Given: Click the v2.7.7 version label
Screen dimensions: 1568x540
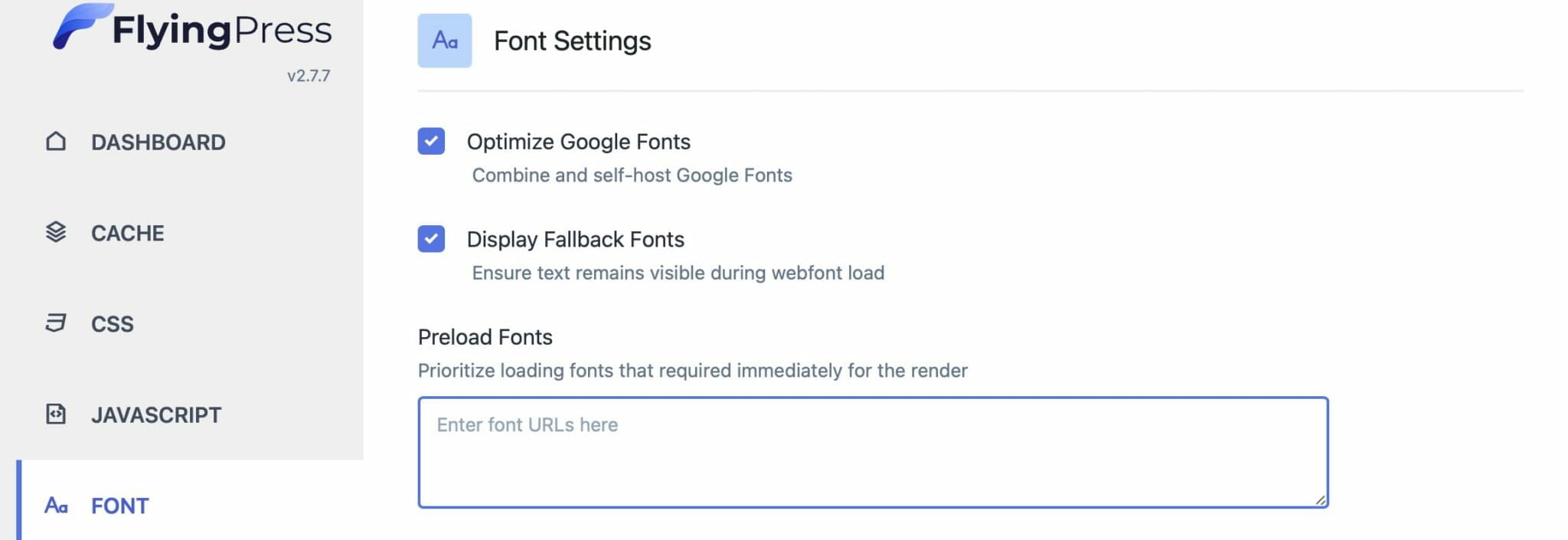Looking at the screenshot, I should point(309,76).
